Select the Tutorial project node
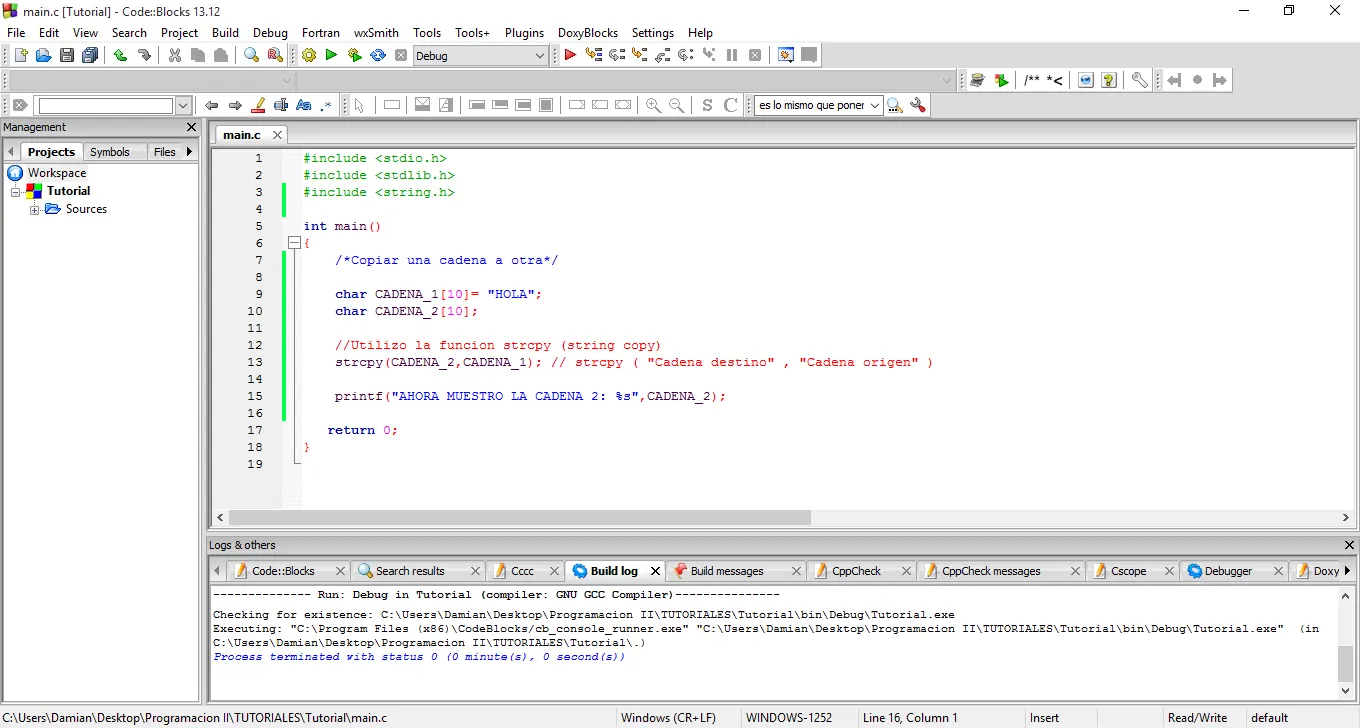1360x728 pixels. [68, 191]
